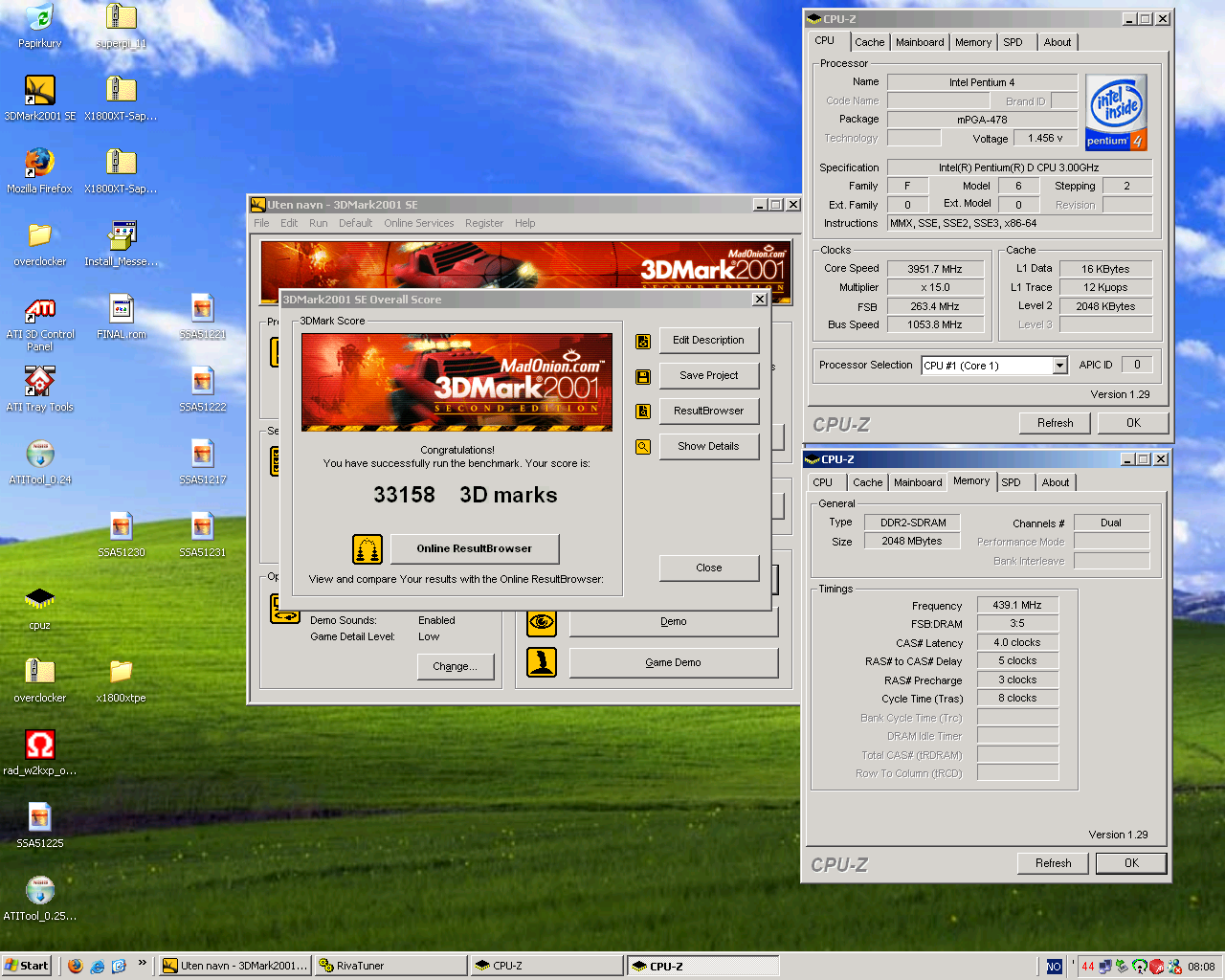This screenshot has height=980, width=1225.
Task: Open the Run menu in 3DMark2001 SE
Action: [318, 223]
